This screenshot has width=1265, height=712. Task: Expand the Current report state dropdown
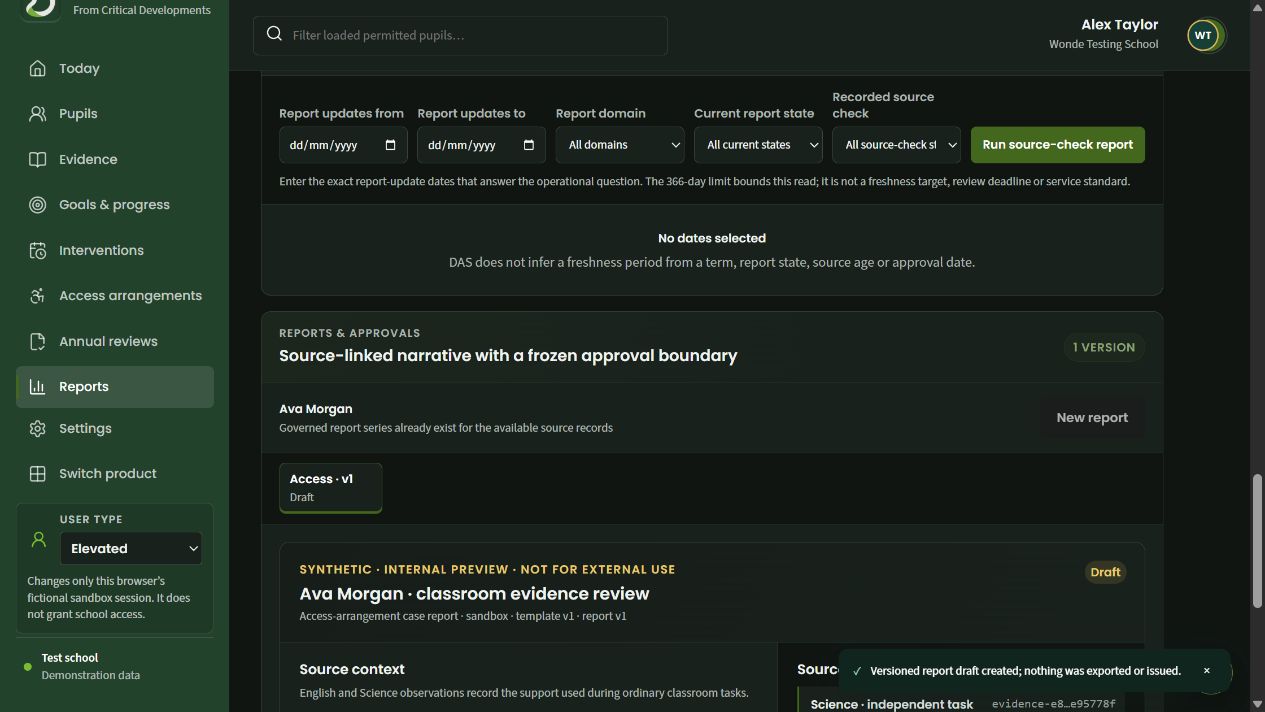pyautogui.click(x=758, y=145)
